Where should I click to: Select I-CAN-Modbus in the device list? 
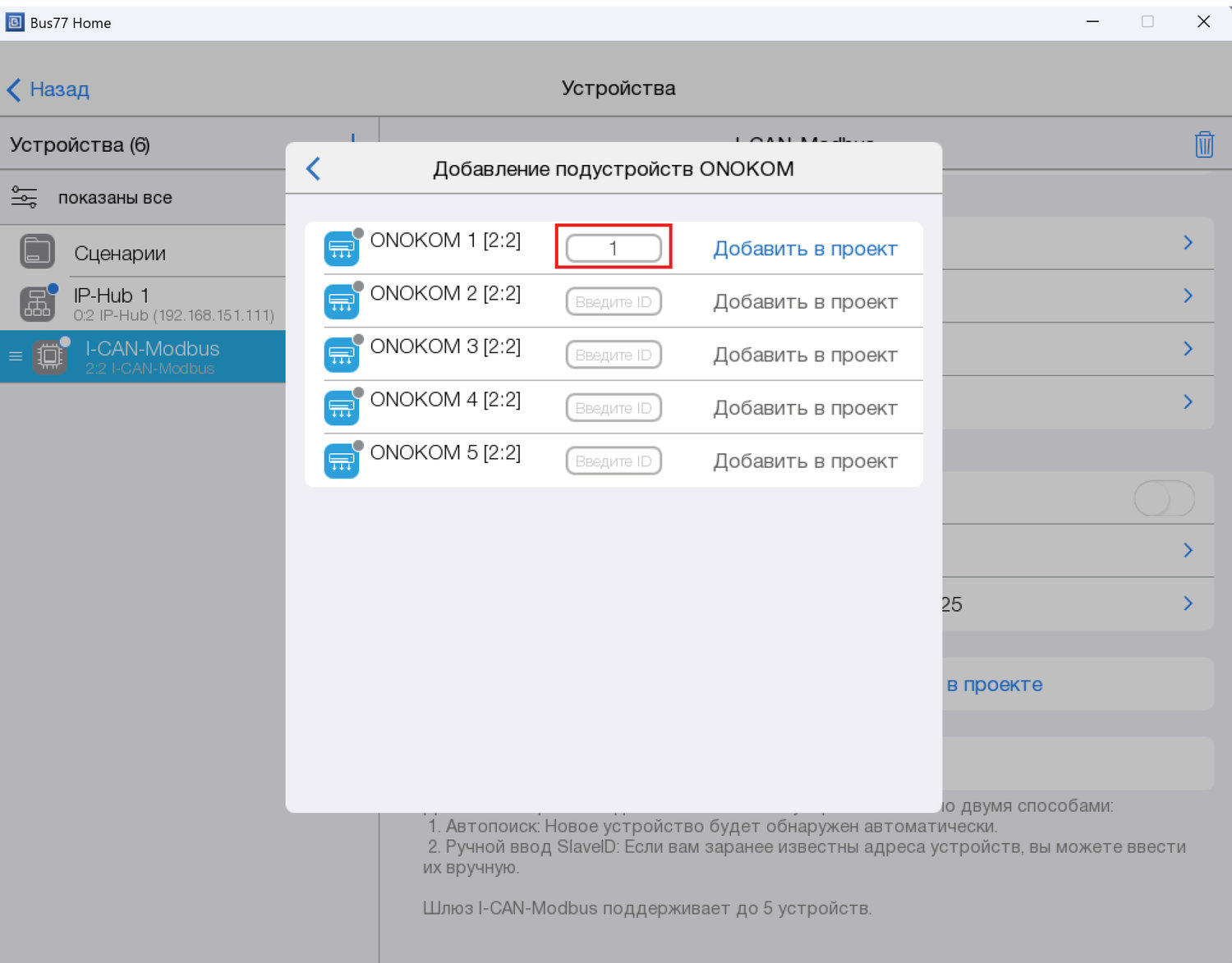(x=152, y=356)
